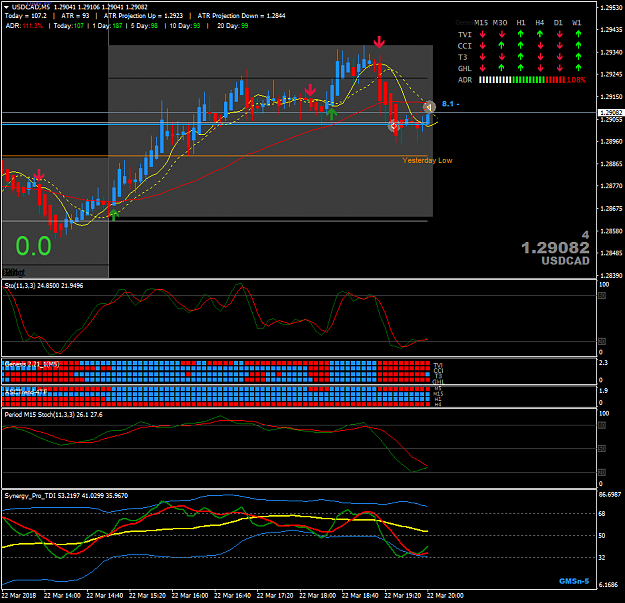Click the D1 column header in the dashboard
This screenshot has width=625, height=603.
pyautogui.click(x=558, y=23)
